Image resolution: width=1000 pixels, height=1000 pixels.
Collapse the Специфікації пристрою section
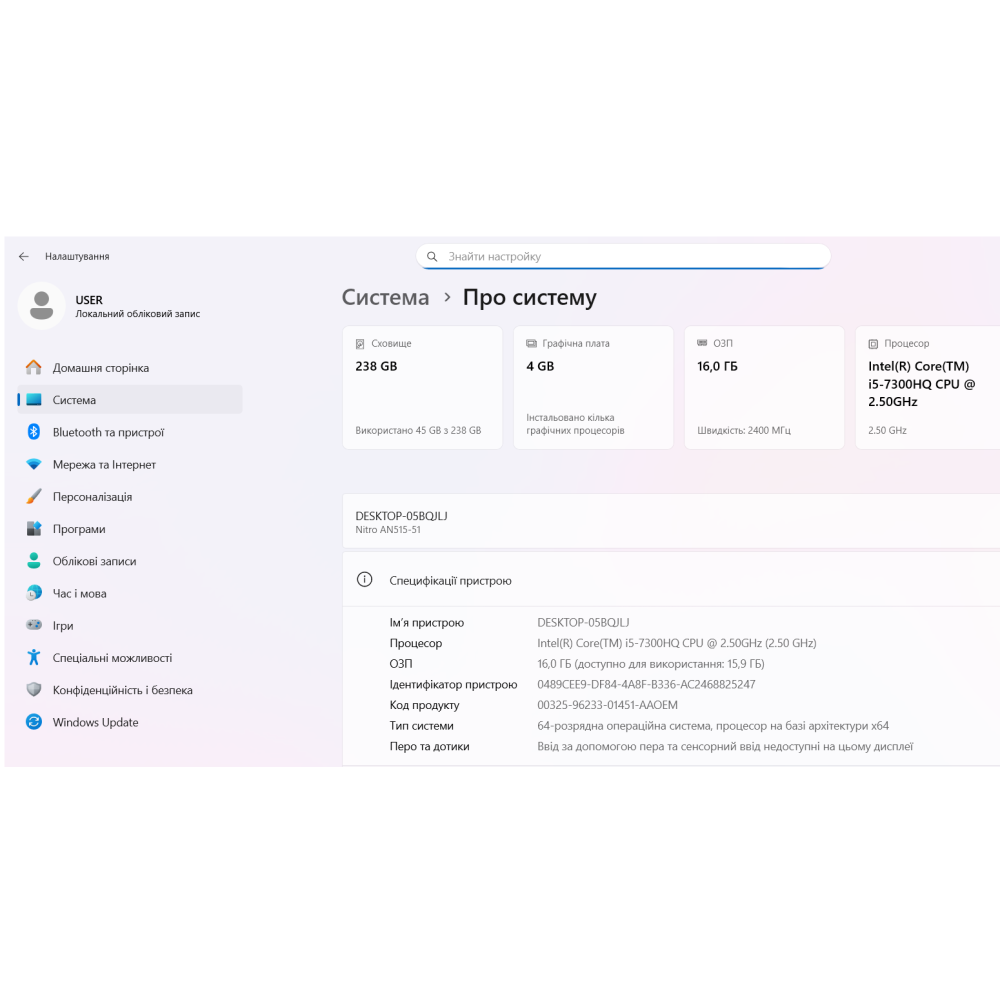pos(670,580)
